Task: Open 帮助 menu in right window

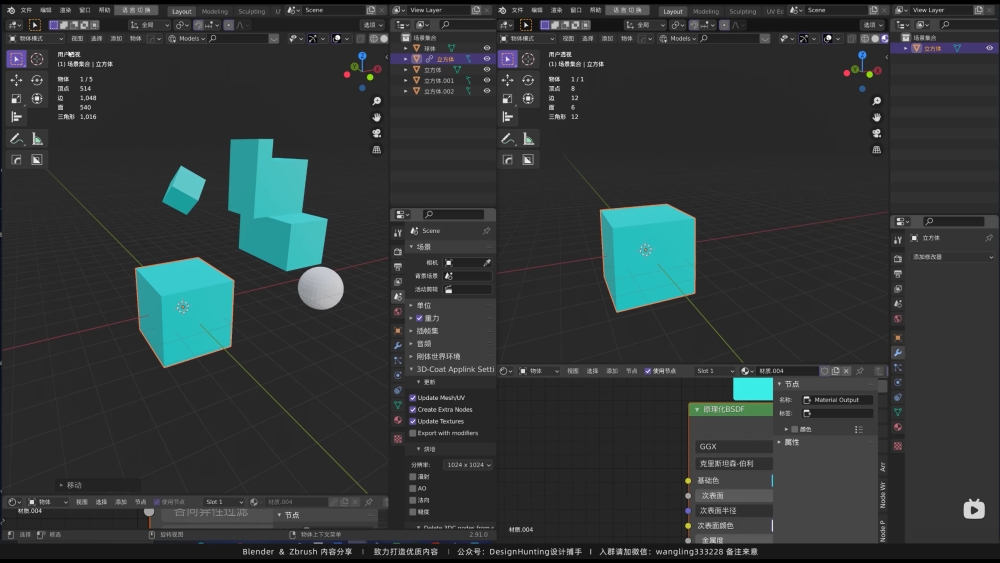Action: (x=596, y=10)
